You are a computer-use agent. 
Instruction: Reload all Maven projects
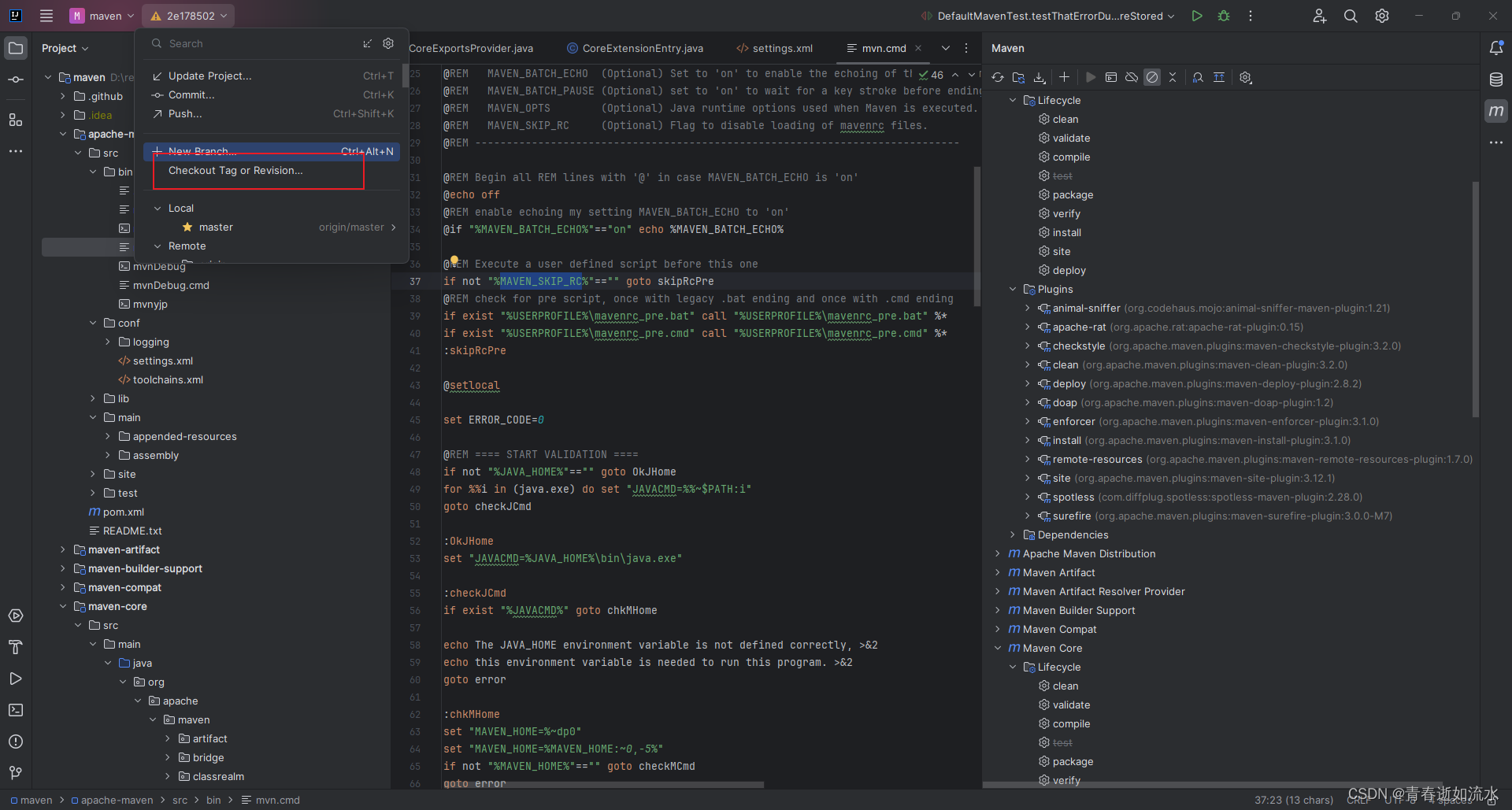[x=998, y=77]
